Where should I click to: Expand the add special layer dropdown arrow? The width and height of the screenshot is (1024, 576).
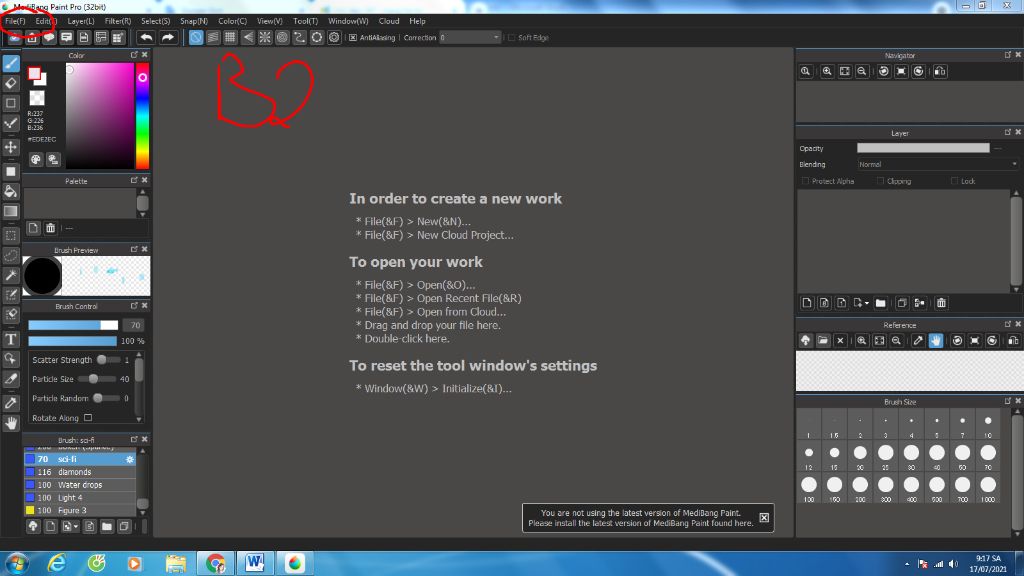tap(867, 303)
